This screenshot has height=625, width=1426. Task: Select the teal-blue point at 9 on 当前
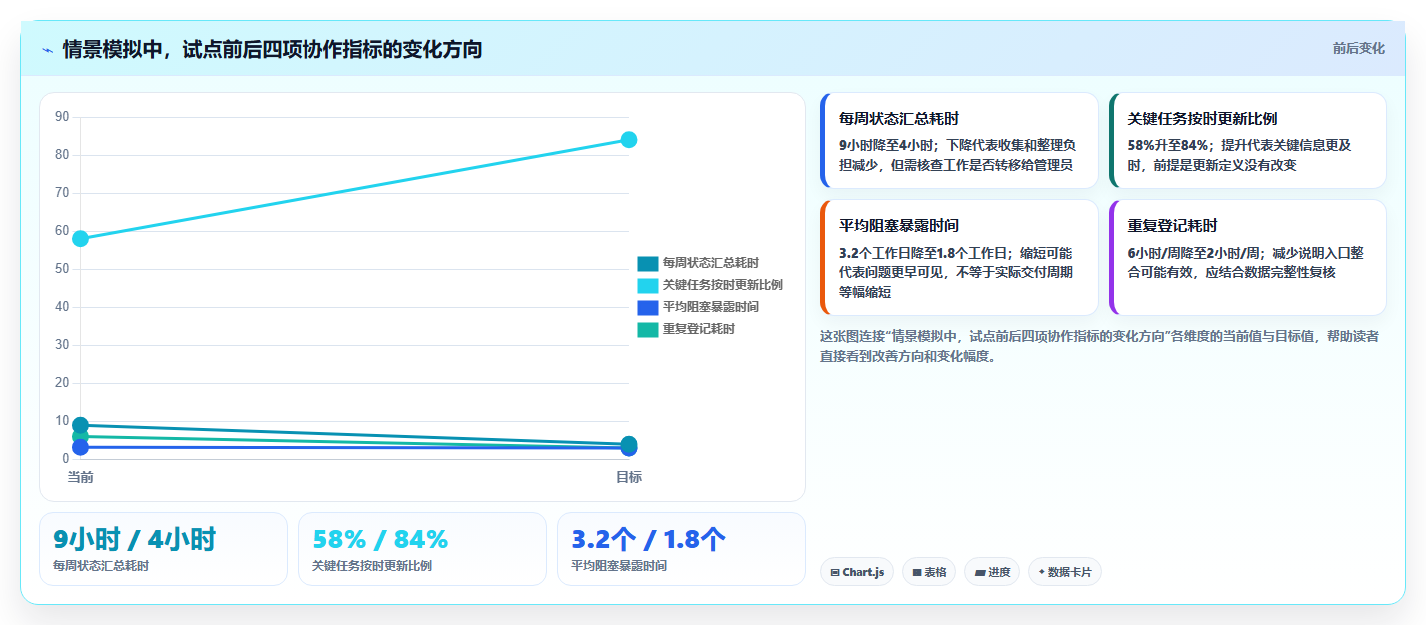[x=80, y=425]
